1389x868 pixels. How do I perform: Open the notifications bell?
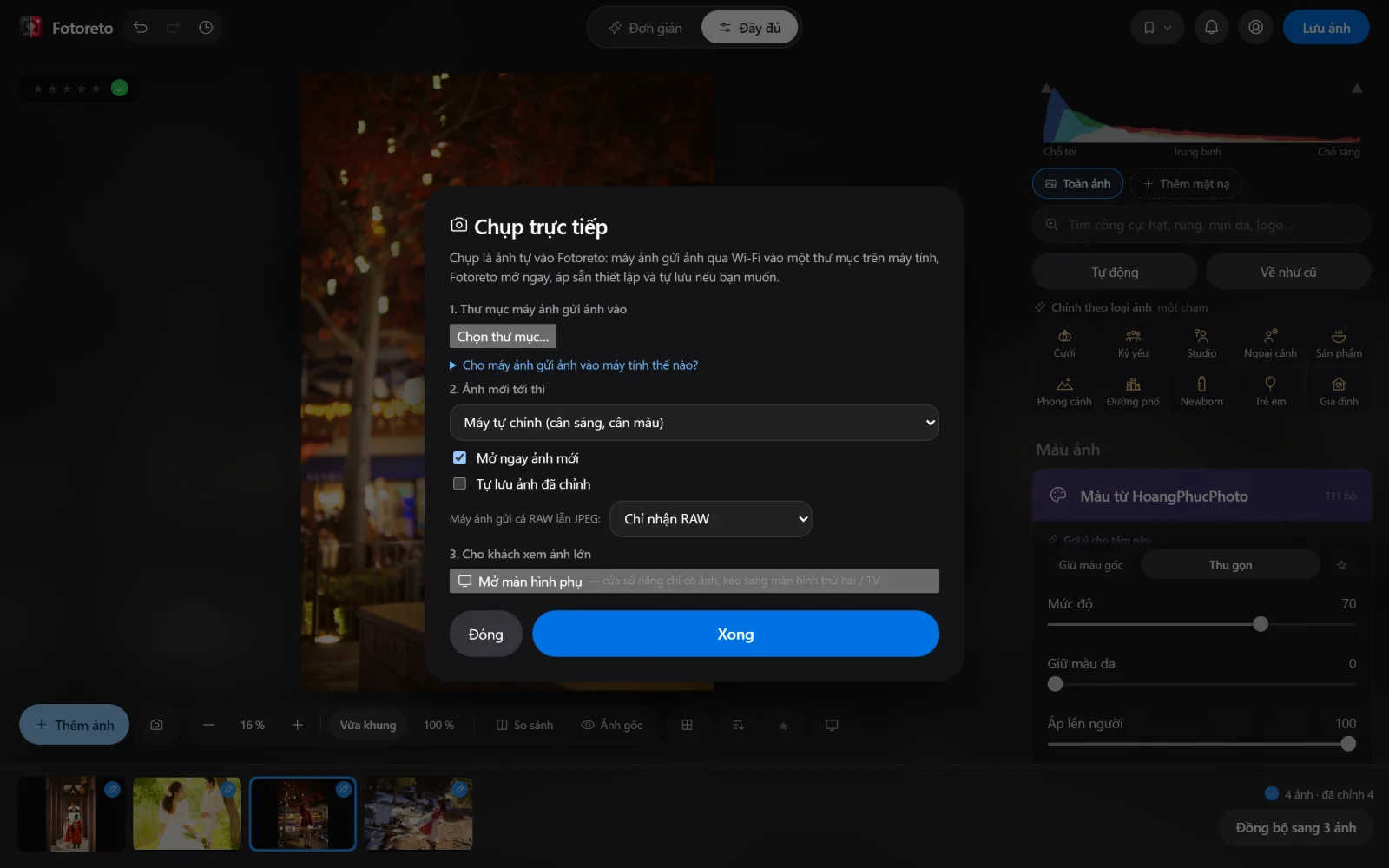pos(1211,28)
